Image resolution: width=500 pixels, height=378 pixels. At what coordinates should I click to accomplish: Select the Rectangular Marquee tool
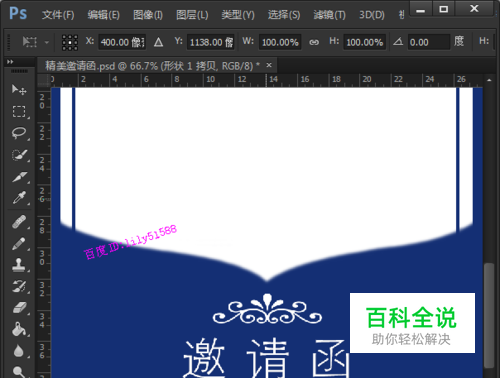tap(19, 111)
